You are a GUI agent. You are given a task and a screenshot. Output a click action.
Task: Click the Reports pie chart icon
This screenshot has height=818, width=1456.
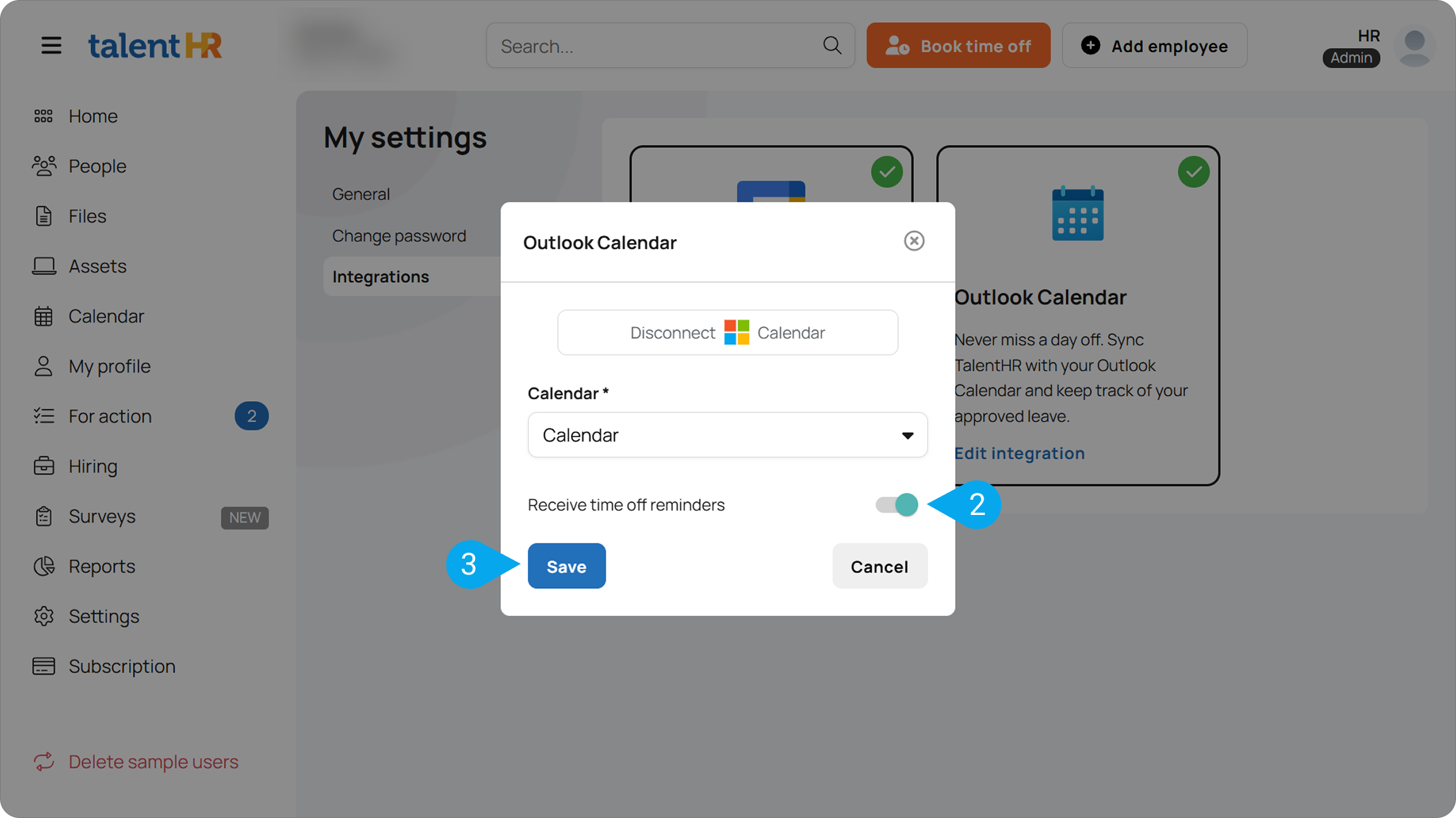click(44, 566)
